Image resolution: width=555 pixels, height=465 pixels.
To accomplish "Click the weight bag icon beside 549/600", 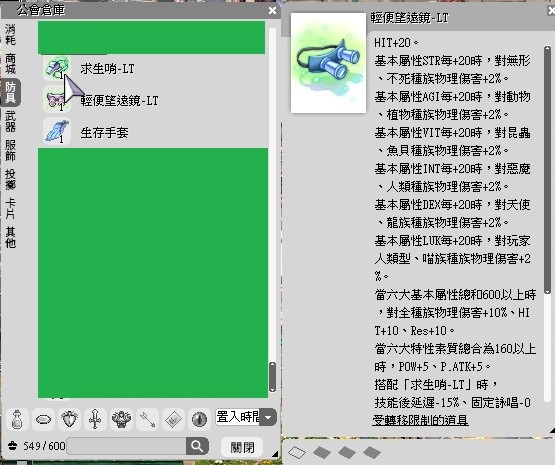I will pyautogui.click(x=12, y=446).
